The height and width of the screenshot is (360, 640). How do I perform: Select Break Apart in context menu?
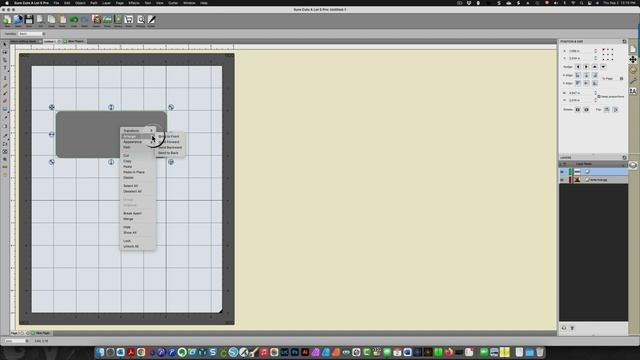(132, 213)
